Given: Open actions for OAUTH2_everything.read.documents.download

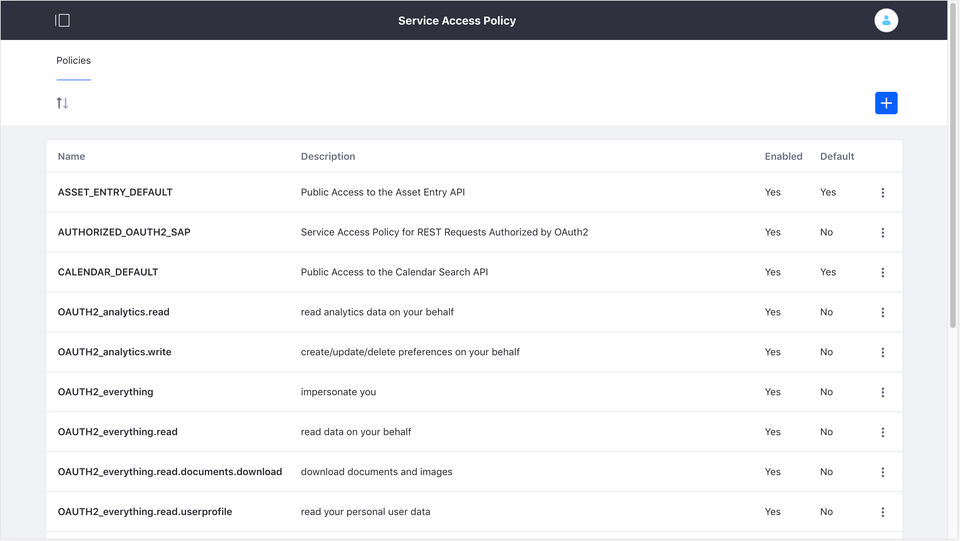Looking at the screenshot, I should tap(882, 473).
